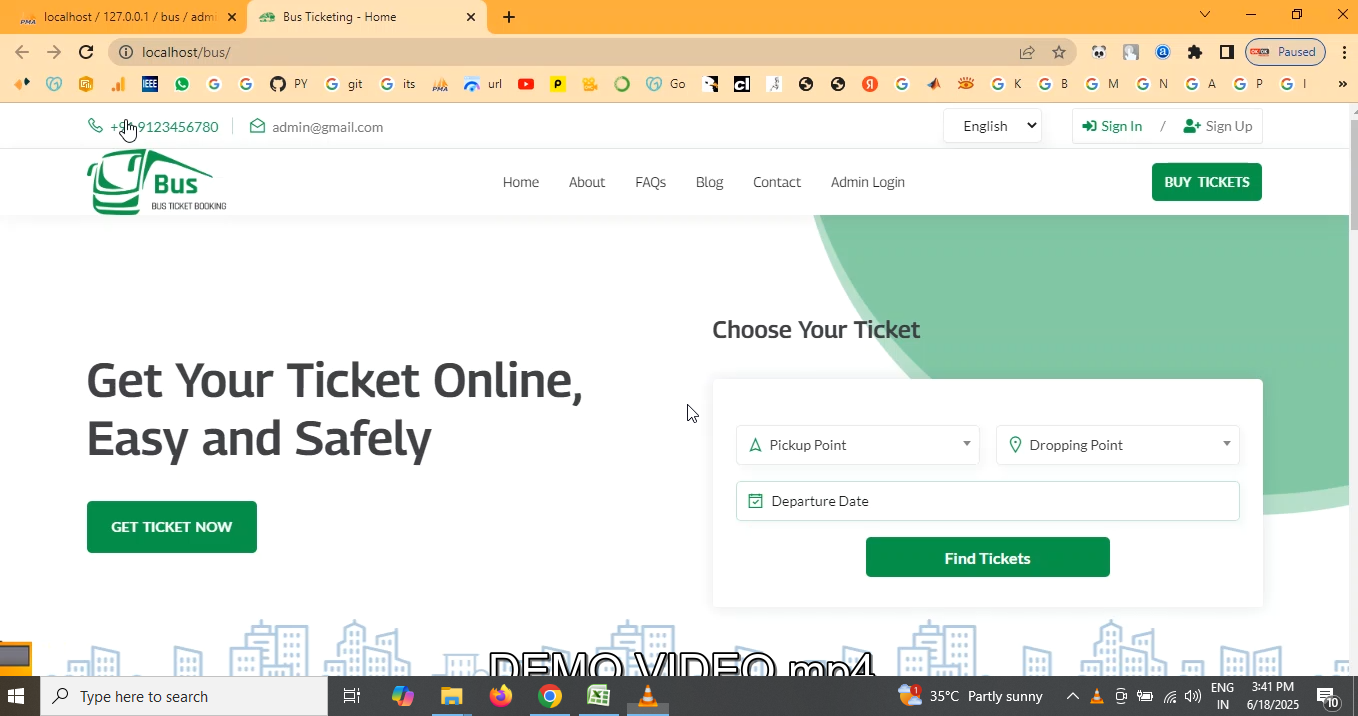This screenshot has width=1358, height=716.
Task: Open the weather widget showing 35°C
Action: 971,696
